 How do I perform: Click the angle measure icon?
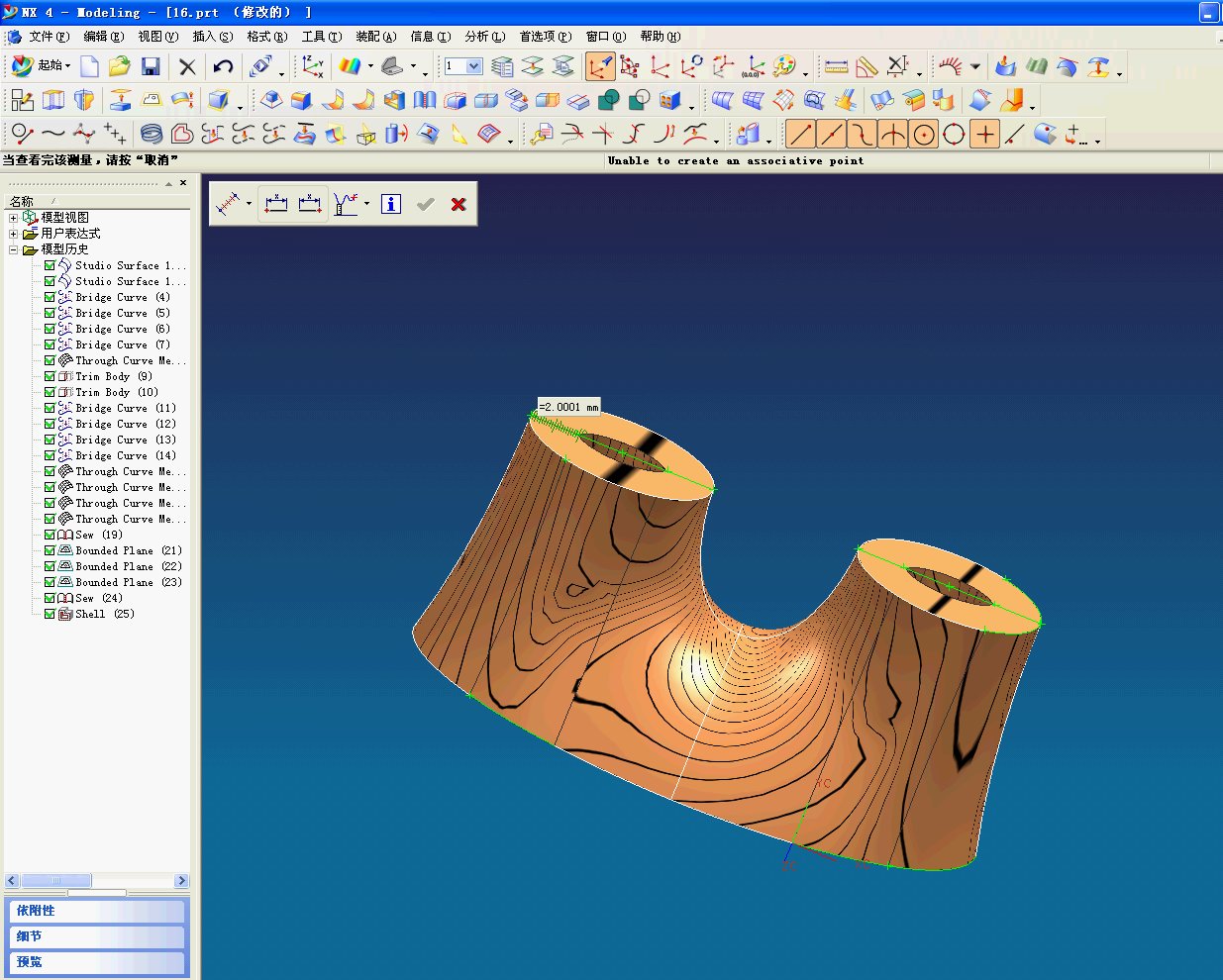click(867, 66)
